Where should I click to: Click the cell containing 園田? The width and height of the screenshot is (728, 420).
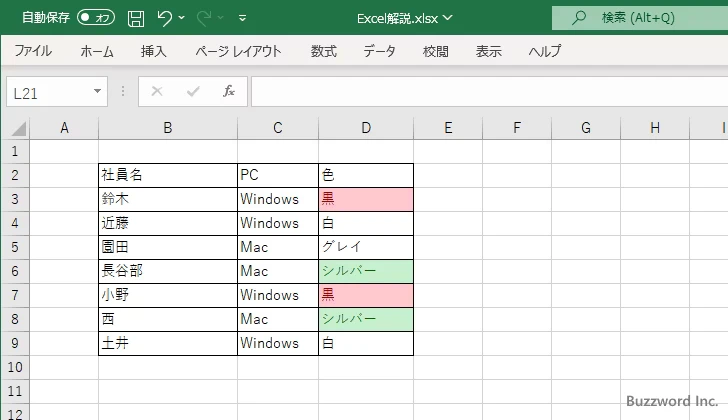(168, 247)
